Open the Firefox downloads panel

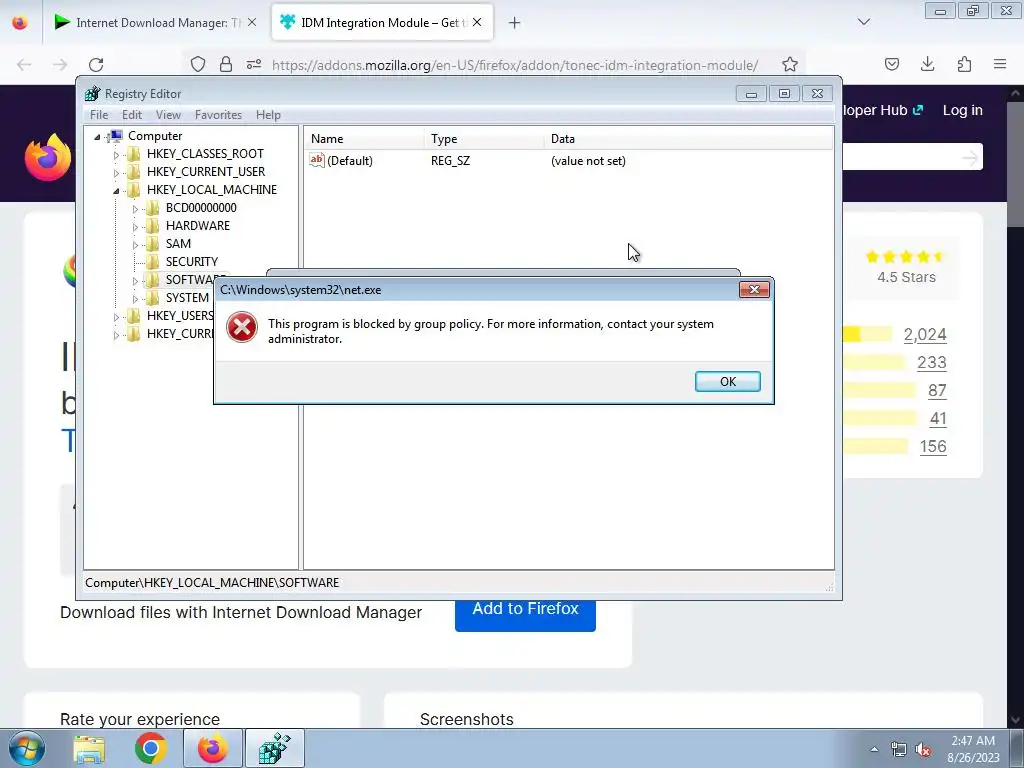[x=927, y=64]
